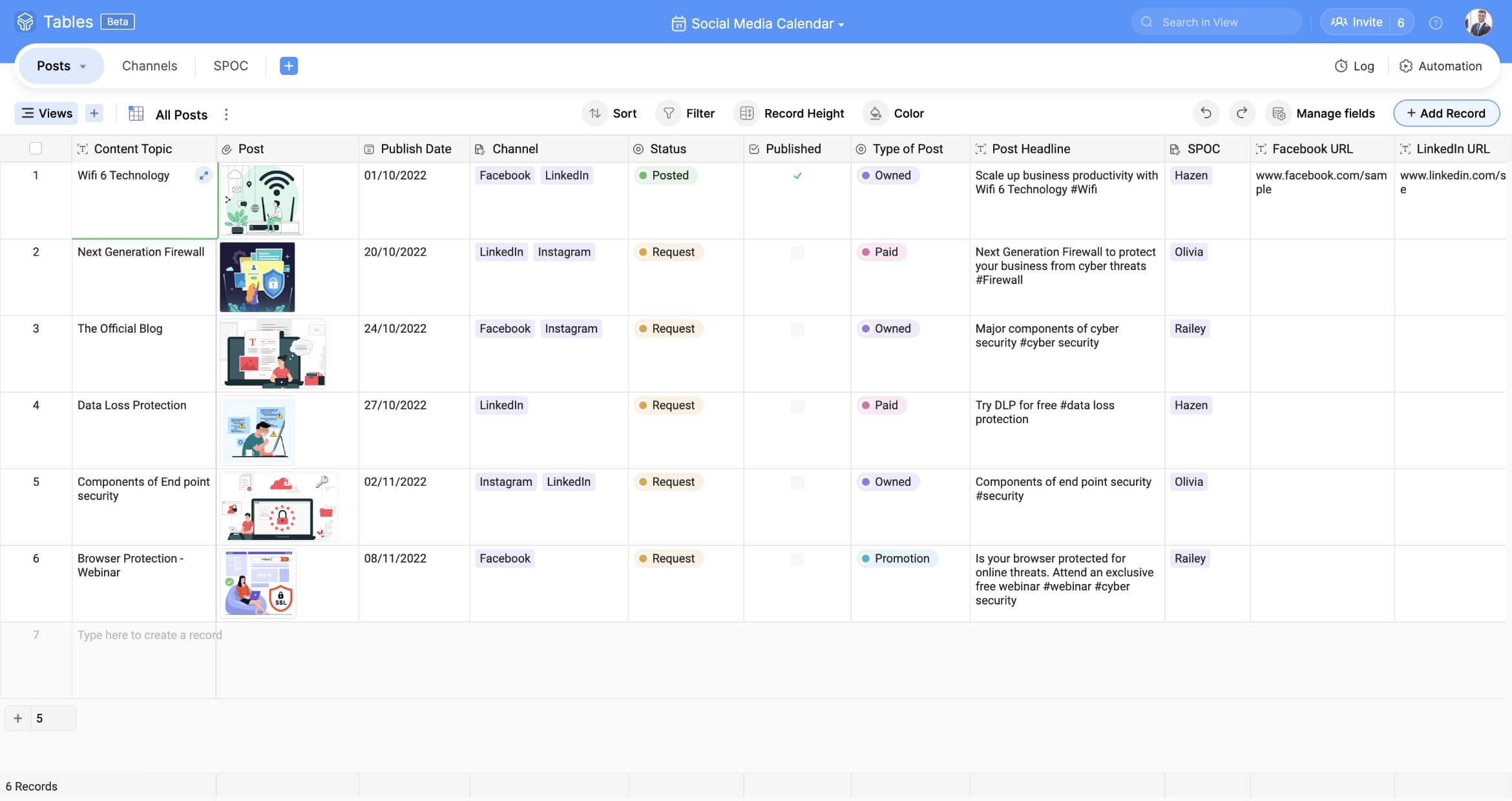The height and width of the screenshot is (801, 1512).
Task: Open the Log history panel
Action: [1354, 66]
